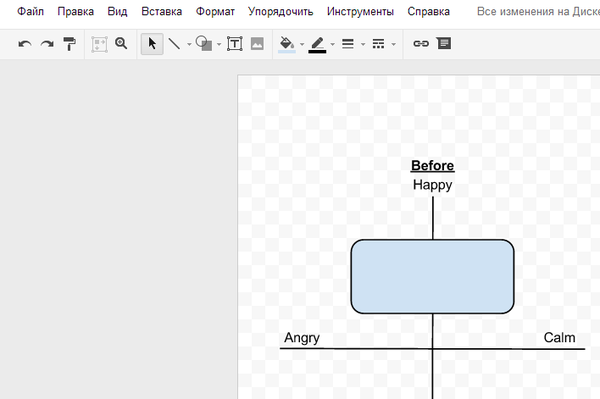Open the Упорядочить menu
The width and height of the screenshot is (600, 399).
pyautogui.click(x=280, y=12)
